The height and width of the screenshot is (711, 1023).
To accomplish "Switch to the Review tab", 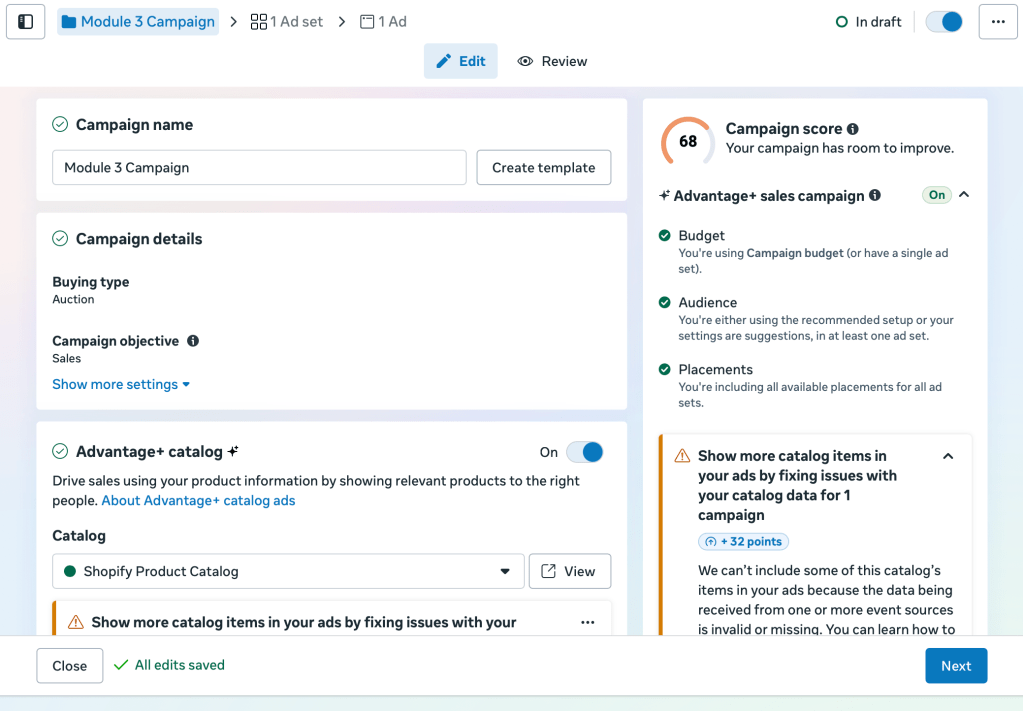I will [552, 61].
